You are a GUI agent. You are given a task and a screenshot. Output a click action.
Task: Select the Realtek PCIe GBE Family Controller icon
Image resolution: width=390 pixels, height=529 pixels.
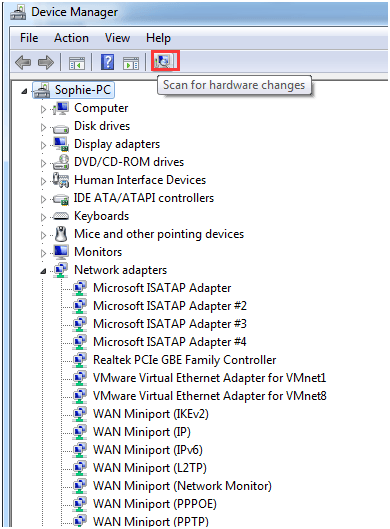click(80, 360)
